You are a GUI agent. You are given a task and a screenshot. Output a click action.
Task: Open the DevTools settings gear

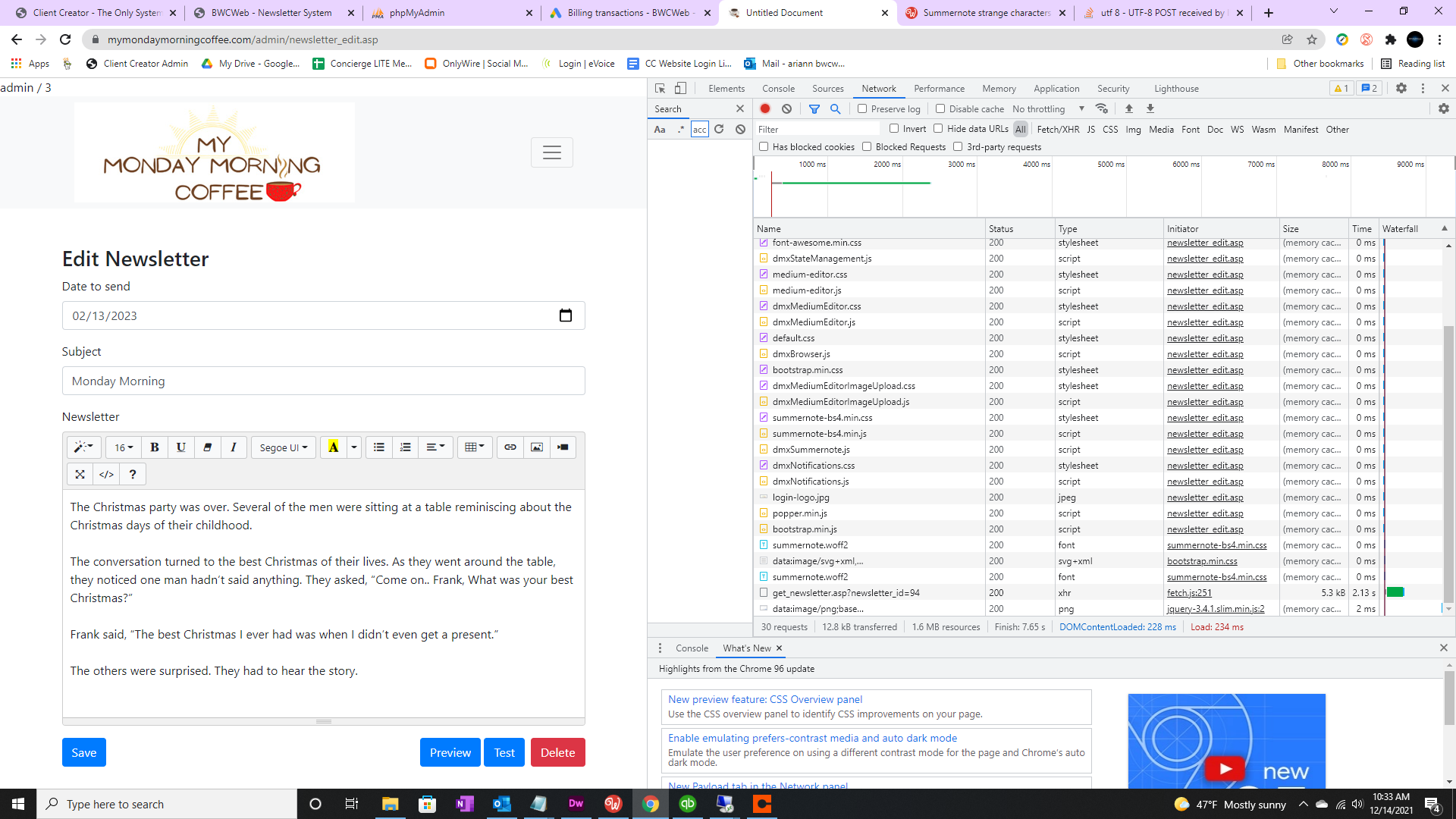(1401, 89)
